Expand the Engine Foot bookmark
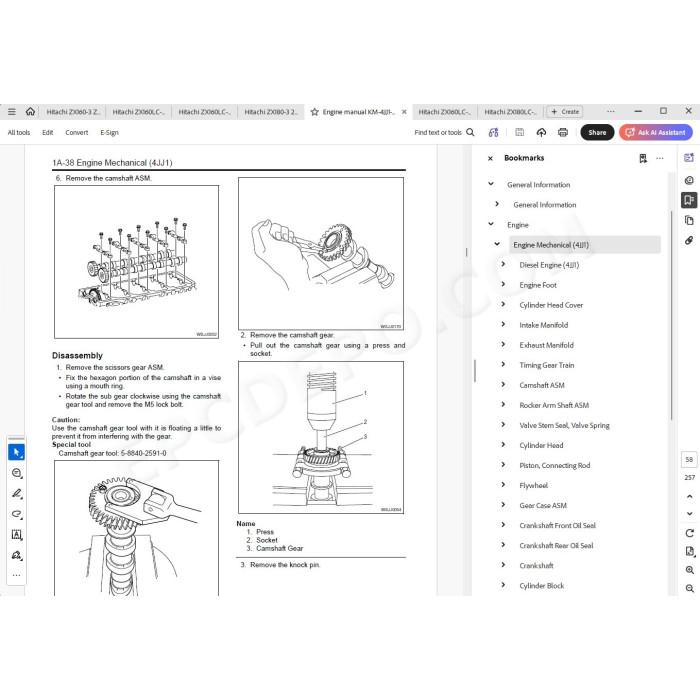The image size is (700, 700). pyautogui.click(x=503, y=284)
